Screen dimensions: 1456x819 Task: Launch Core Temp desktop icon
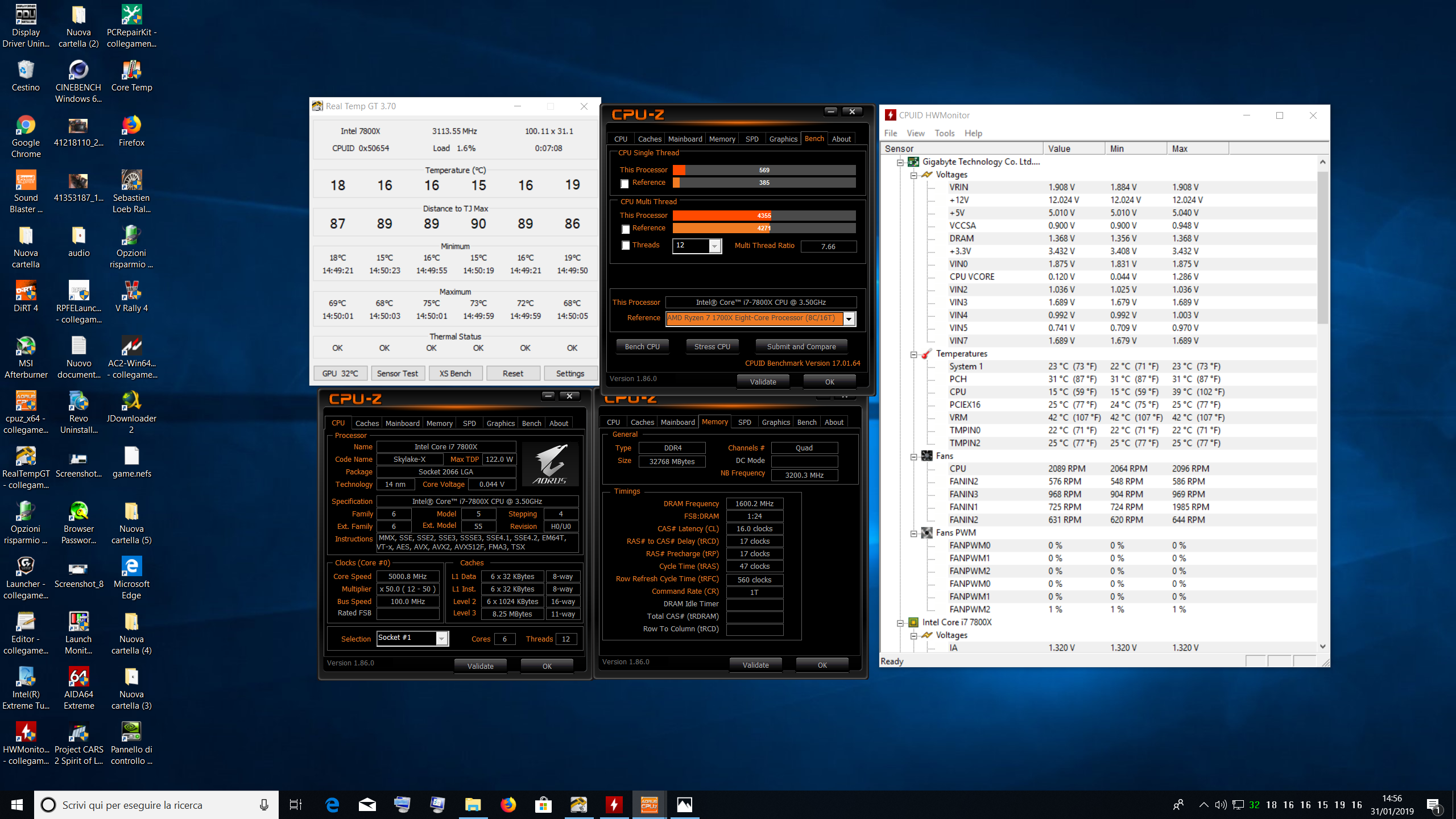coord(131,76)
